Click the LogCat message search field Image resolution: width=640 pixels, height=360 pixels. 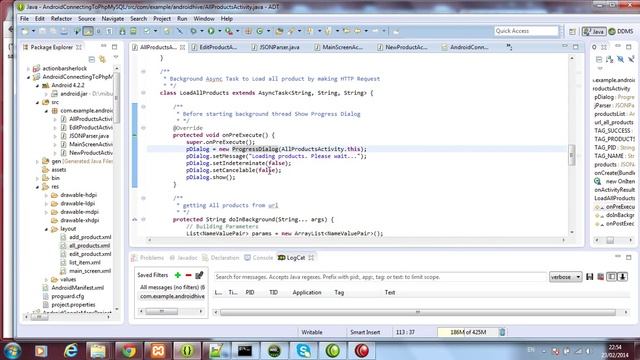point(380,277)
